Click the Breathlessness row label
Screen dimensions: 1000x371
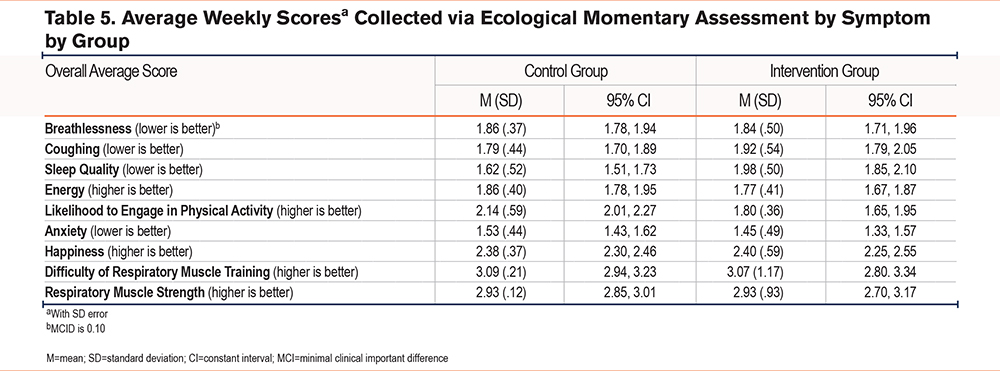click(133, 129)
